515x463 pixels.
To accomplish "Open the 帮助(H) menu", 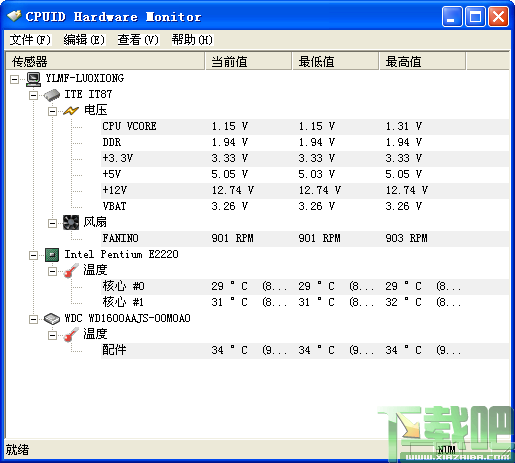I will pos(192,40).
